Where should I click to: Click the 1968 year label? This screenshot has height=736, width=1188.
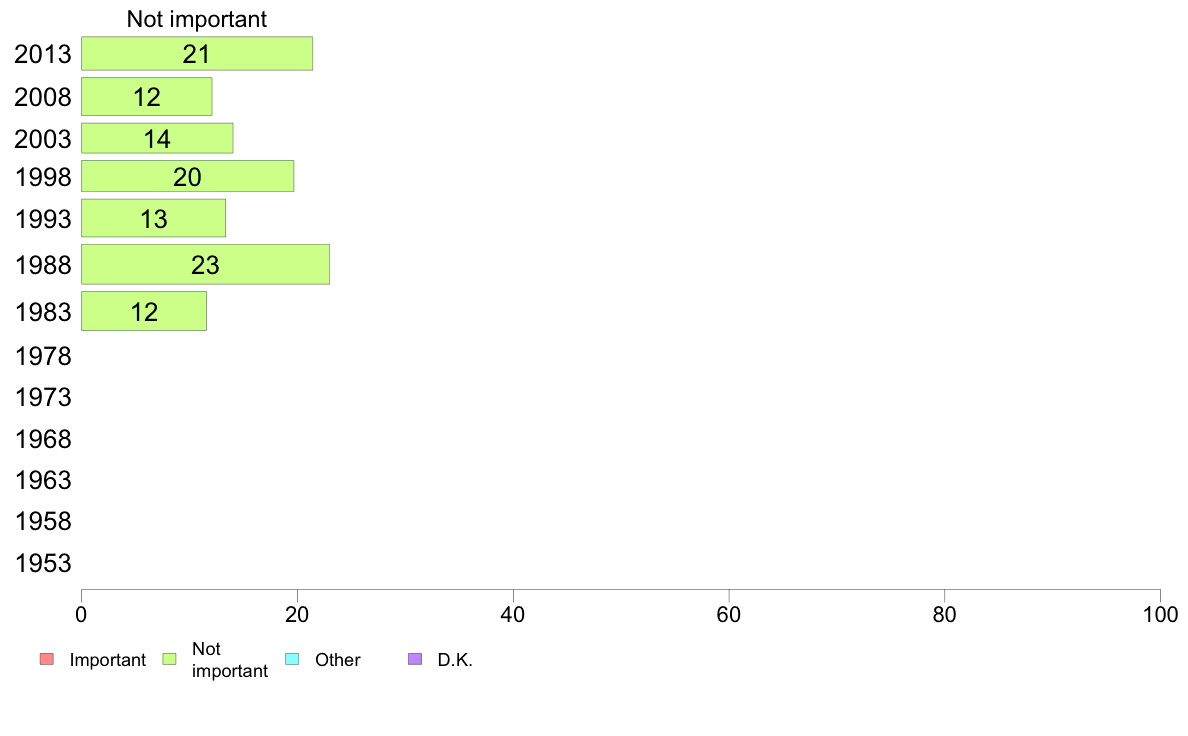pos(43,439)
